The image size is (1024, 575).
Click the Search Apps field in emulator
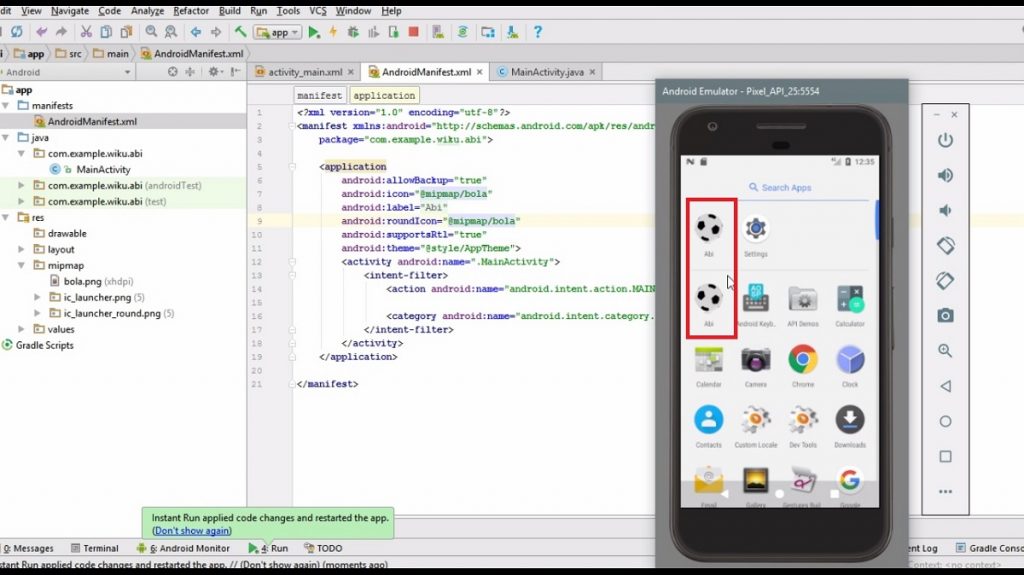pos(780,187)
